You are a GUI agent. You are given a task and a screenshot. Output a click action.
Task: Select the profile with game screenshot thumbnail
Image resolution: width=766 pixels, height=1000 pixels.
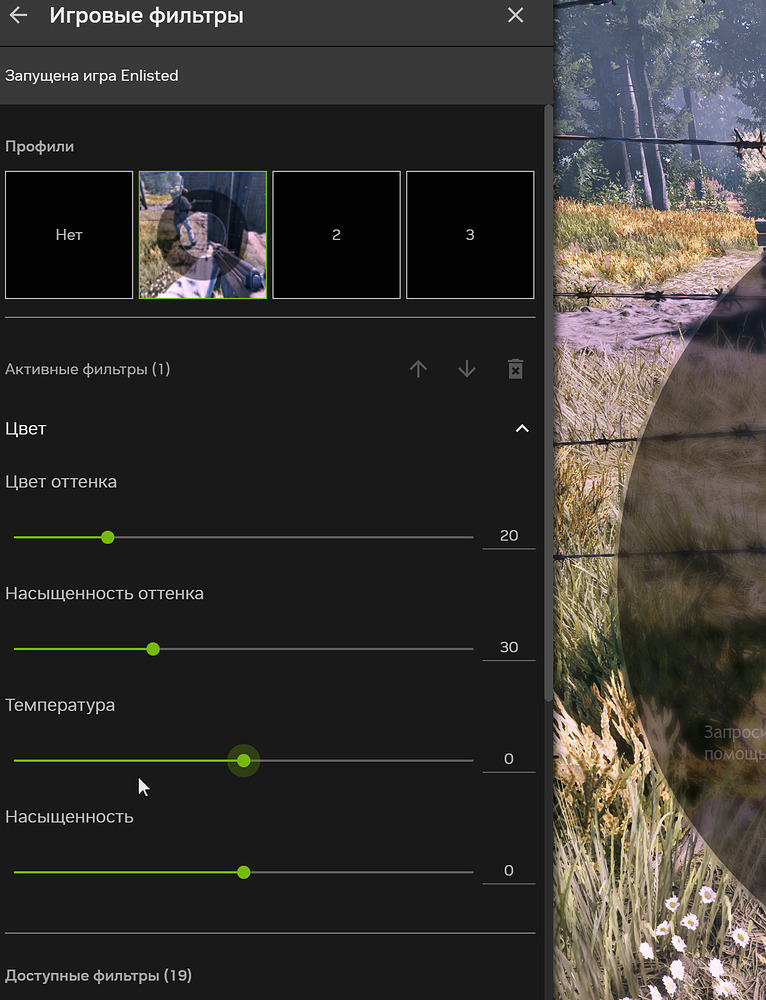pos(203,235)
